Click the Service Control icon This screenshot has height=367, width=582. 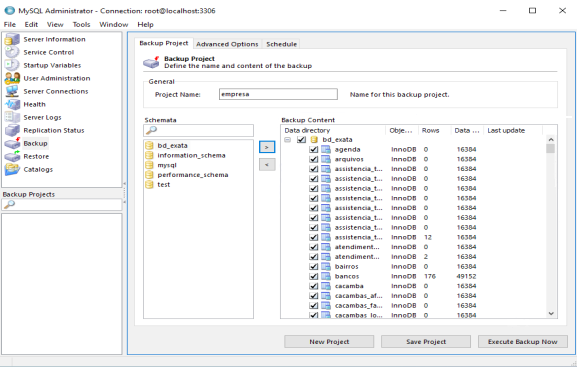point(12,52)
